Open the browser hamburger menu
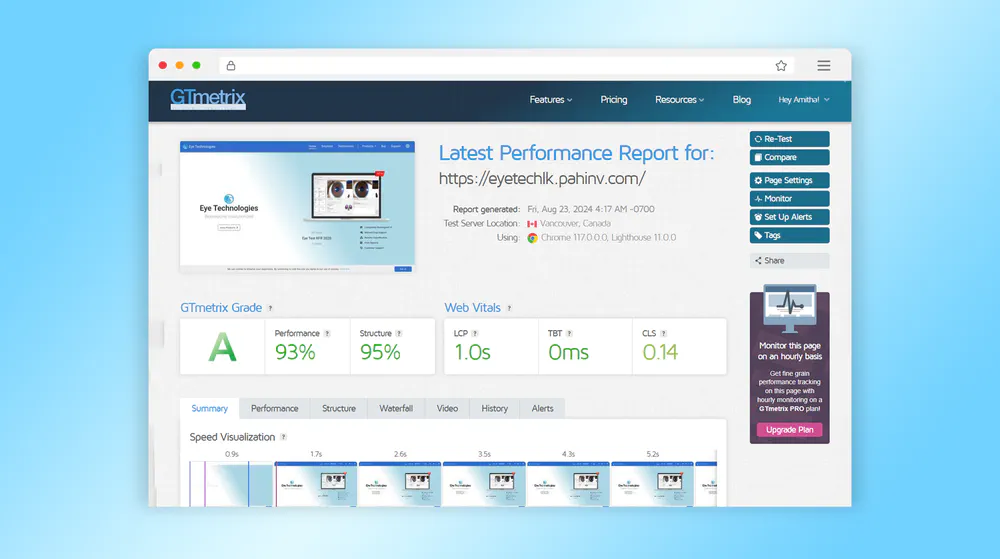The height and width of the screenshot is (559, 1000). point(824,66)
